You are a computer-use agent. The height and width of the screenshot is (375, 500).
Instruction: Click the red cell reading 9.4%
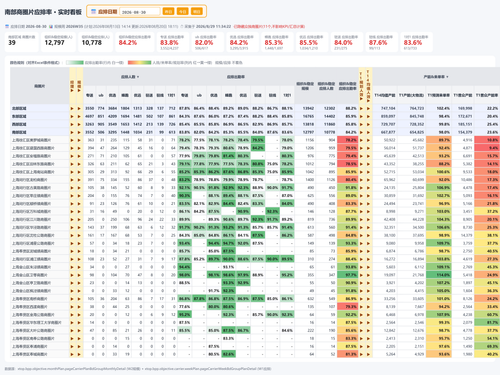click(487, 148)
